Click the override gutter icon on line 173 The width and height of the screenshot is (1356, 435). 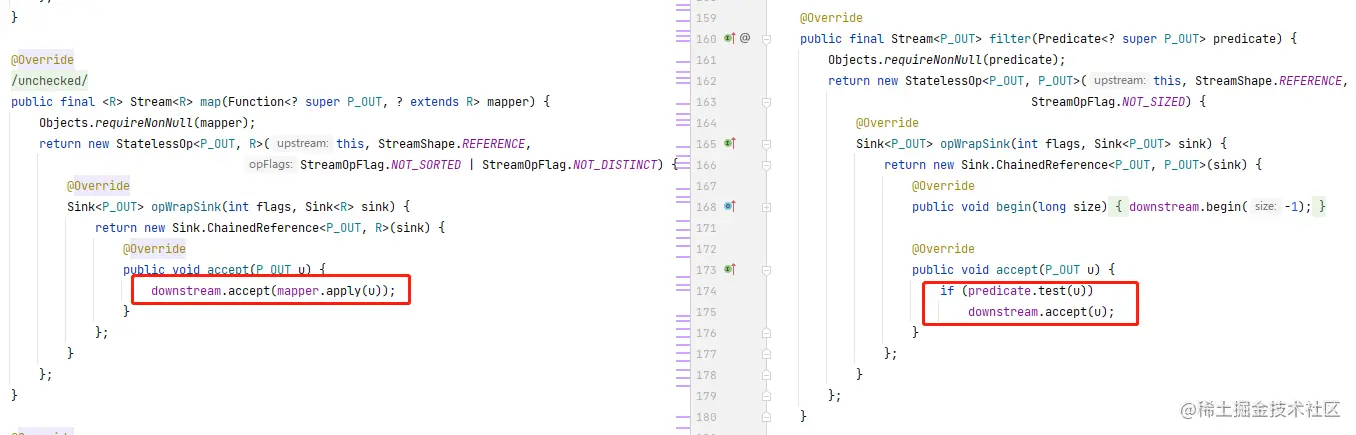click(730, 270)
